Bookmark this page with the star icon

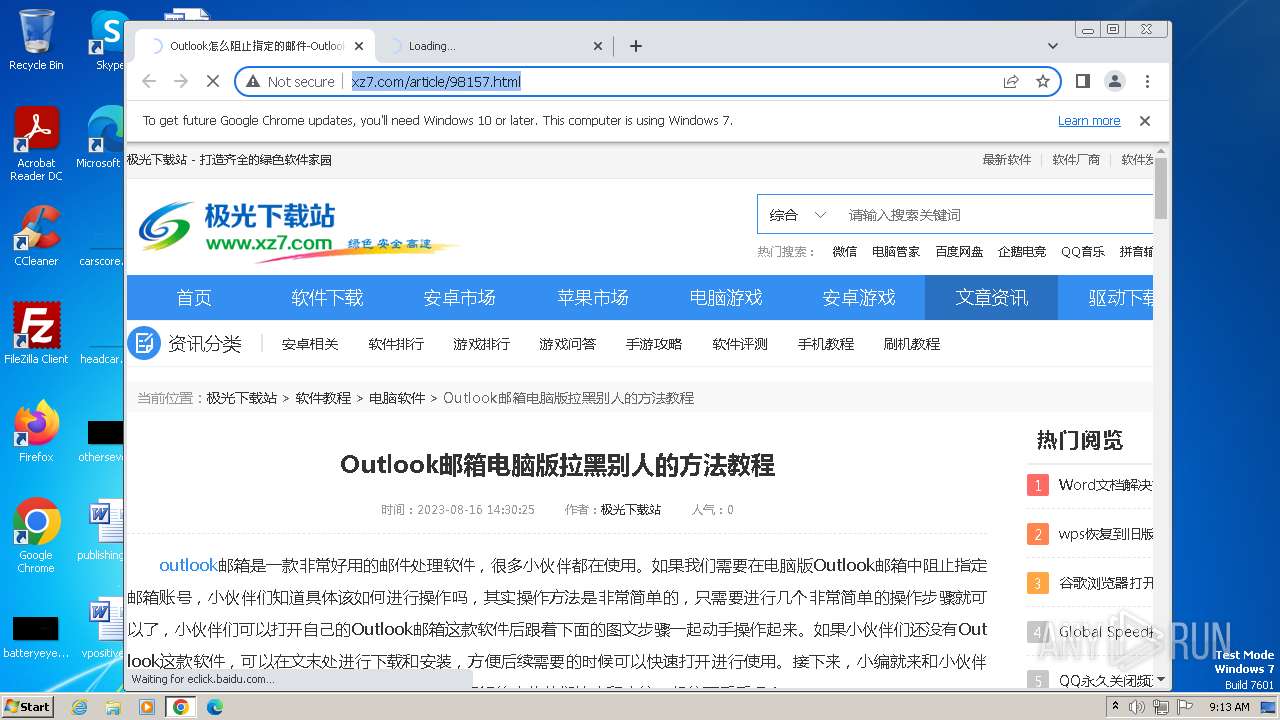[1043, 81]
